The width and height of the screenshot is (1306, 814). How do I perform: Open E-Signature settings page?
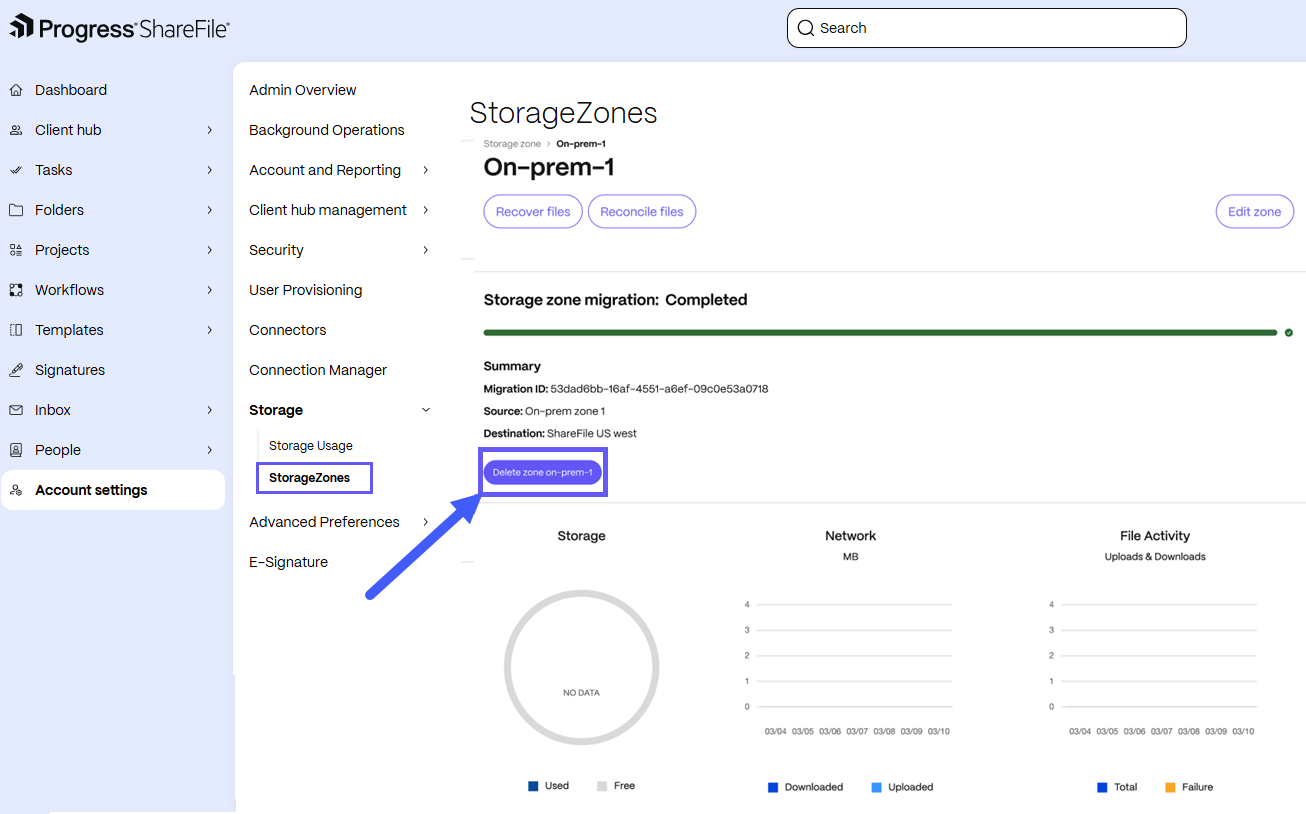click(289, 562)
